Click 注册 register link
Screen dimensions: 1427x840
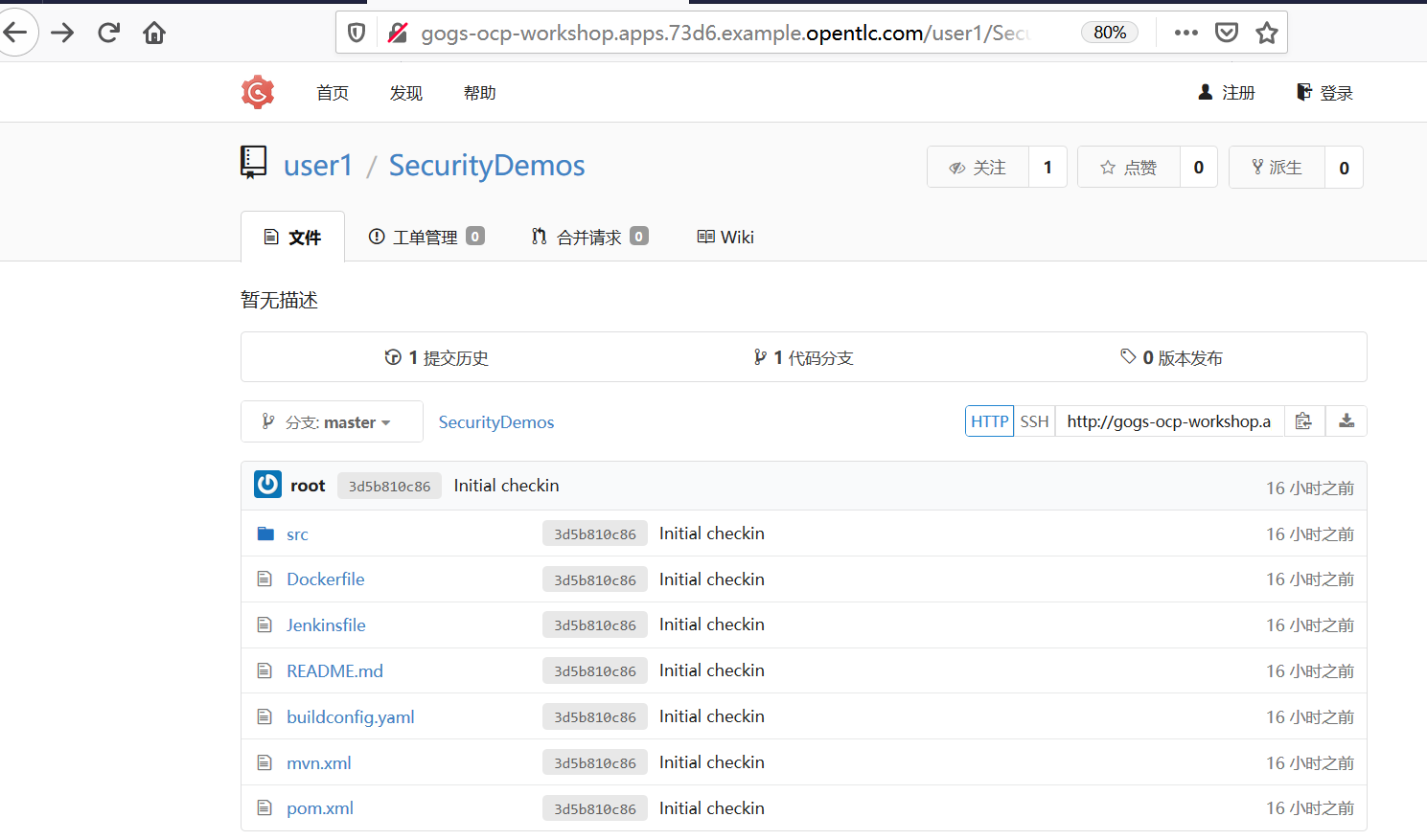coord(1227,93)
